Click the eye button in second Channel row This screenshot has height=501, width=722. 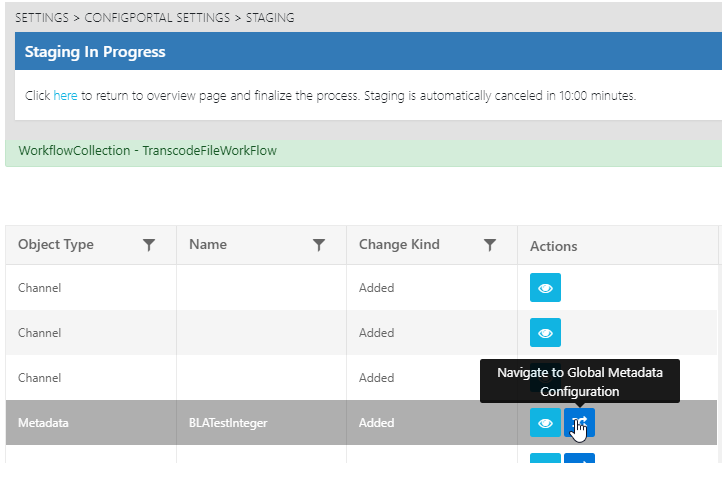point(545,333)
